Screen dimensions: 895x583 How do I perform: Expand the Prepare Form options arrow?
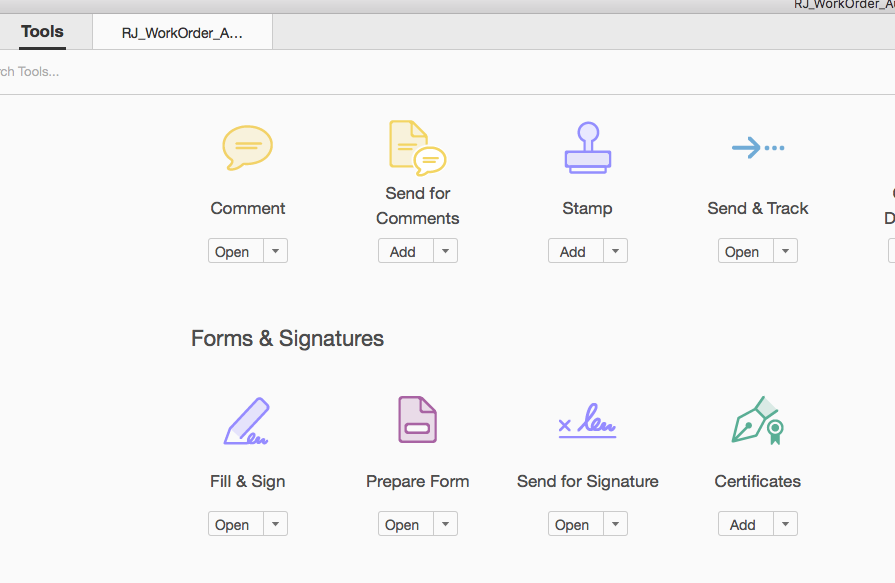pyautogui.click(x=446, y=523)
